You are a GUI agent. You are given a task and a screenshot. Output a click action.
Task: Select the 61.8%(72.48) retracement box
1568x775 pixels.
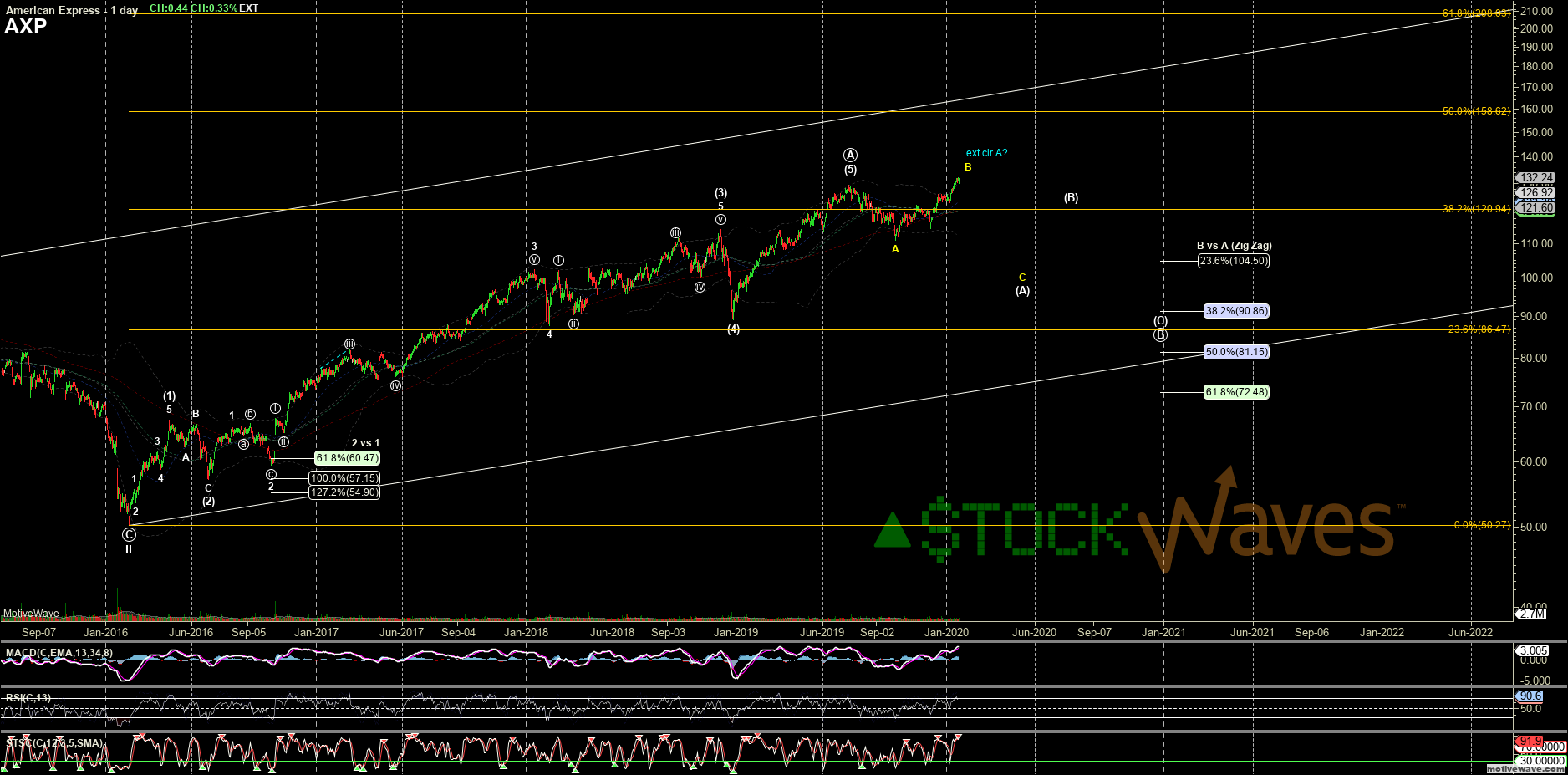coord(1236,392)
